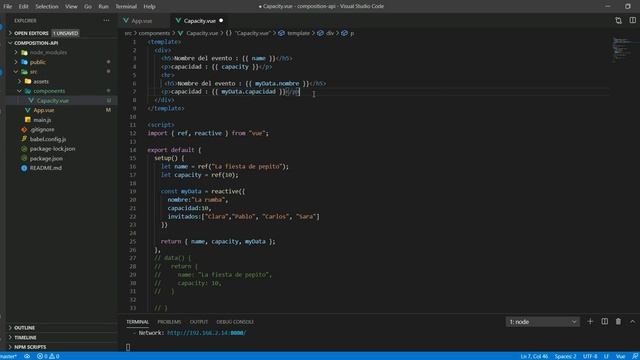Open the File menu
This screenshot has height=360, width=640.
tap(7, 7)
